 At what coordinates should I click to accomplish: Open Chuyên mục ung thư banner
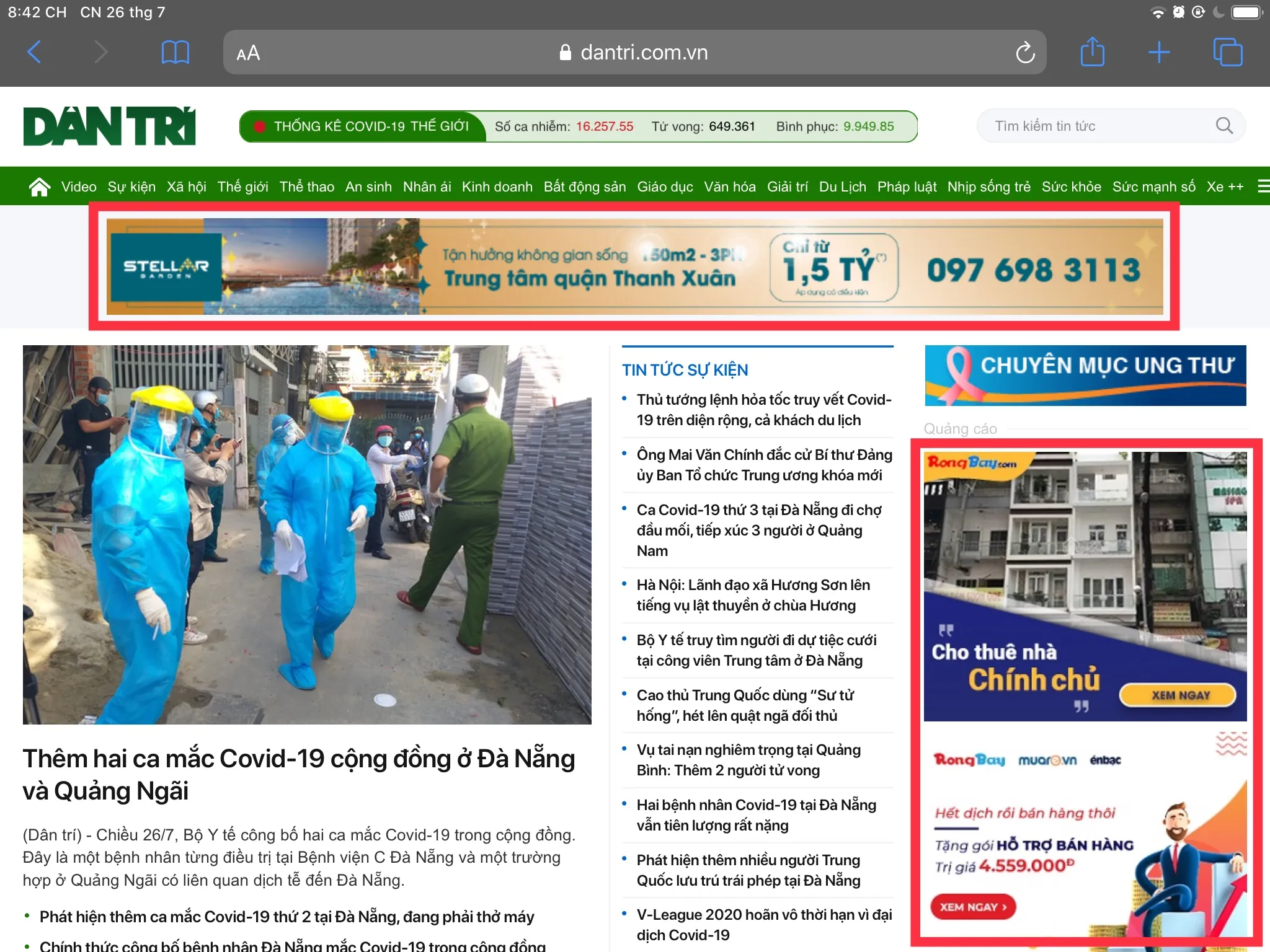click(1085, 376)
